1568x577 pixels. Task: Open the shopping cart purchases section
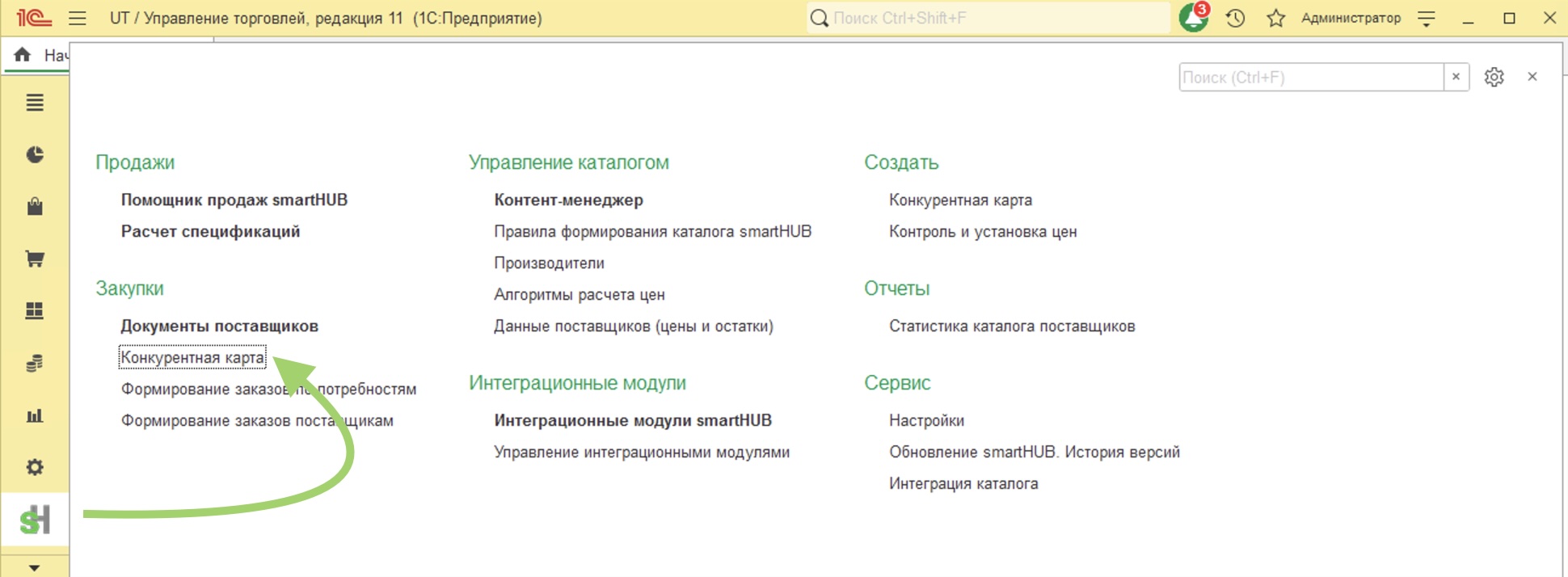click(x=35, y=259)
